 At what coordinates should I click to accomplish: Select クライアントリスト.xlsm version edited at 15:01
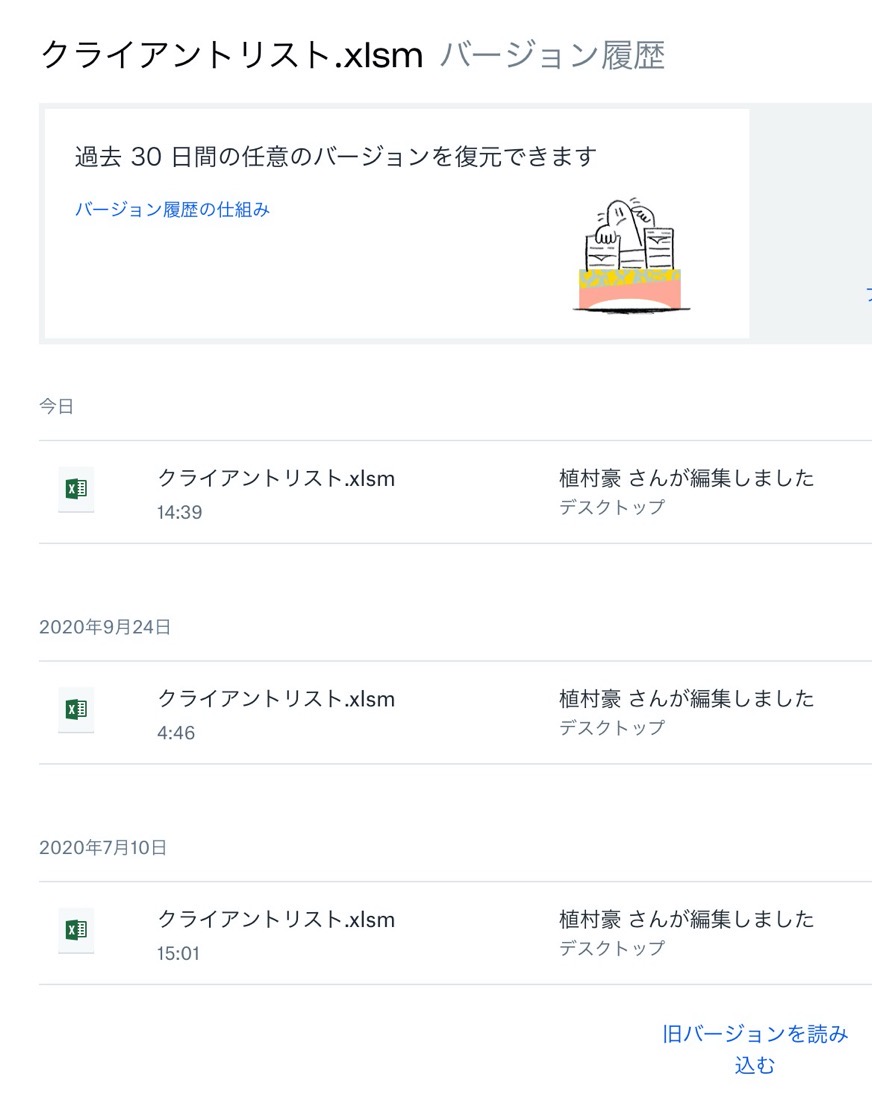pos(455,933)
